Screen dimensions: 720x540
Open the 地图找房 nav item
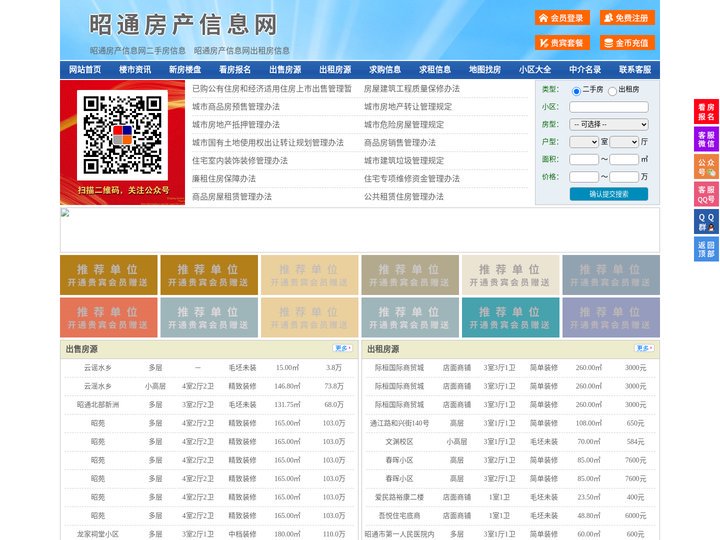tap(485, 70)
